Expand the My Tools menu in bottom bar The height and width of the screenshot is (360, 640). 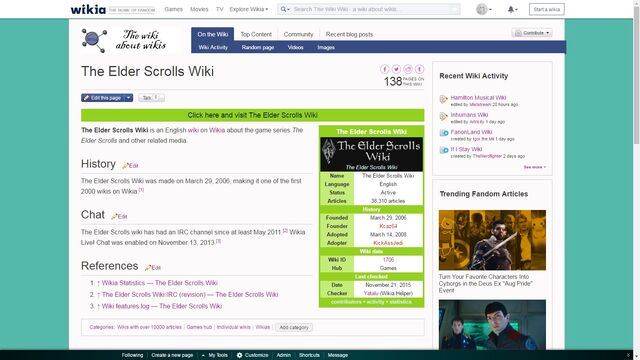[215, 355]
